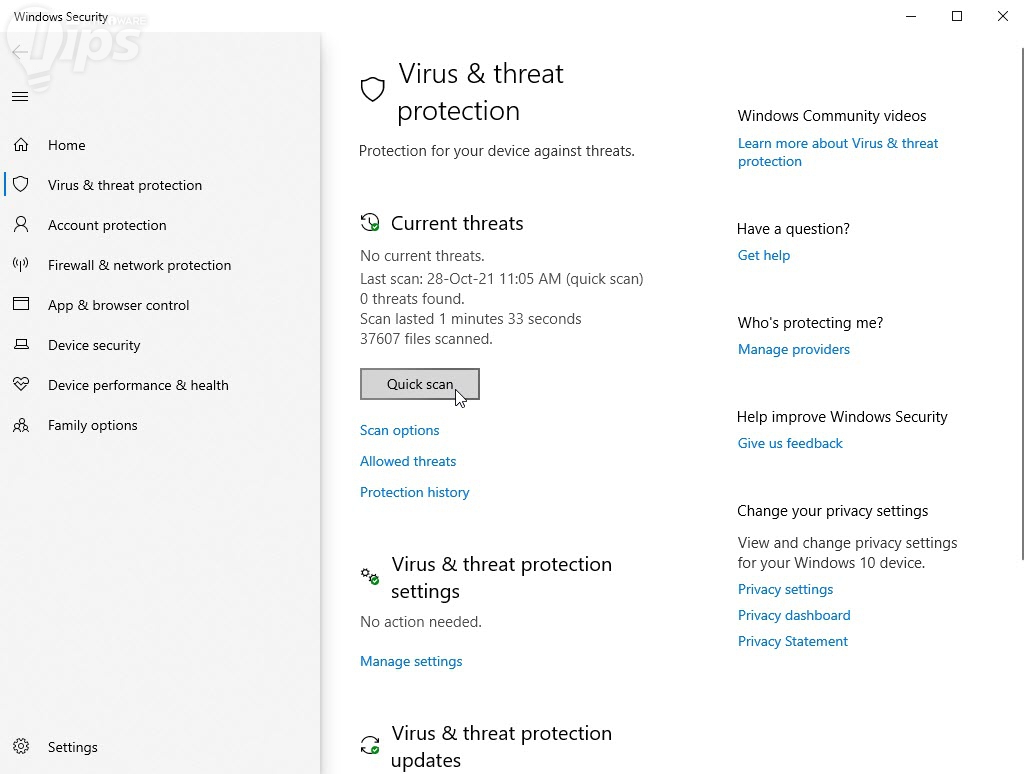1026x774 pixels.
Task: Start a Quick scan
Action: coord(419,384)
